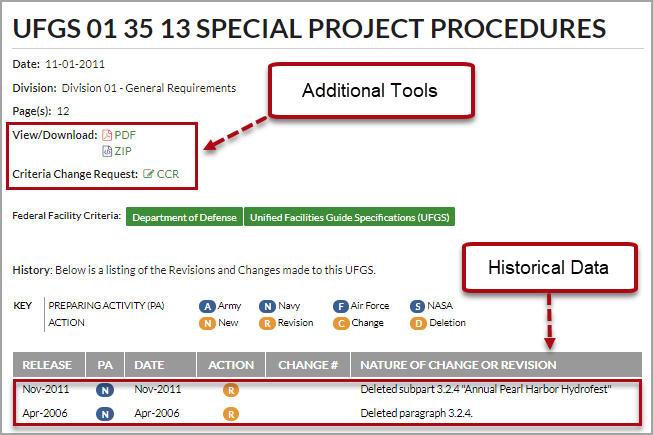653x435 pixels.
Task: Click the page title UFGS 01 35 13
Action: point(309,29)
